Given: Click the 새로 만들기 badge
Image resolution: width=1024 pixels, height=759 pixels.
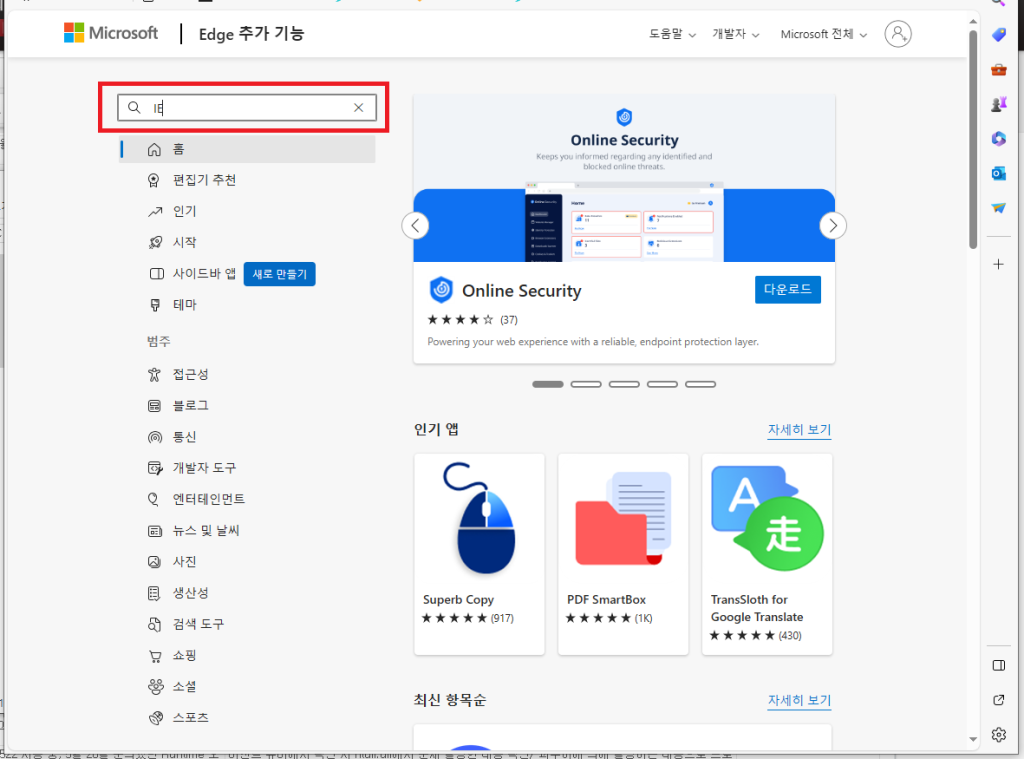Looking at the screenshot, I should point(280,274).
